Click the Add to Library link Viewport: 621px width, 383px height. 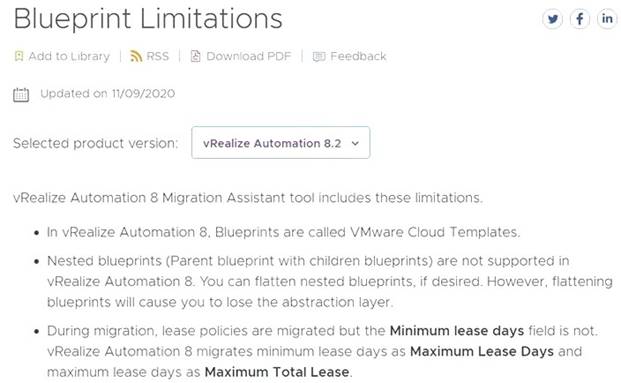tap(69, 56)
